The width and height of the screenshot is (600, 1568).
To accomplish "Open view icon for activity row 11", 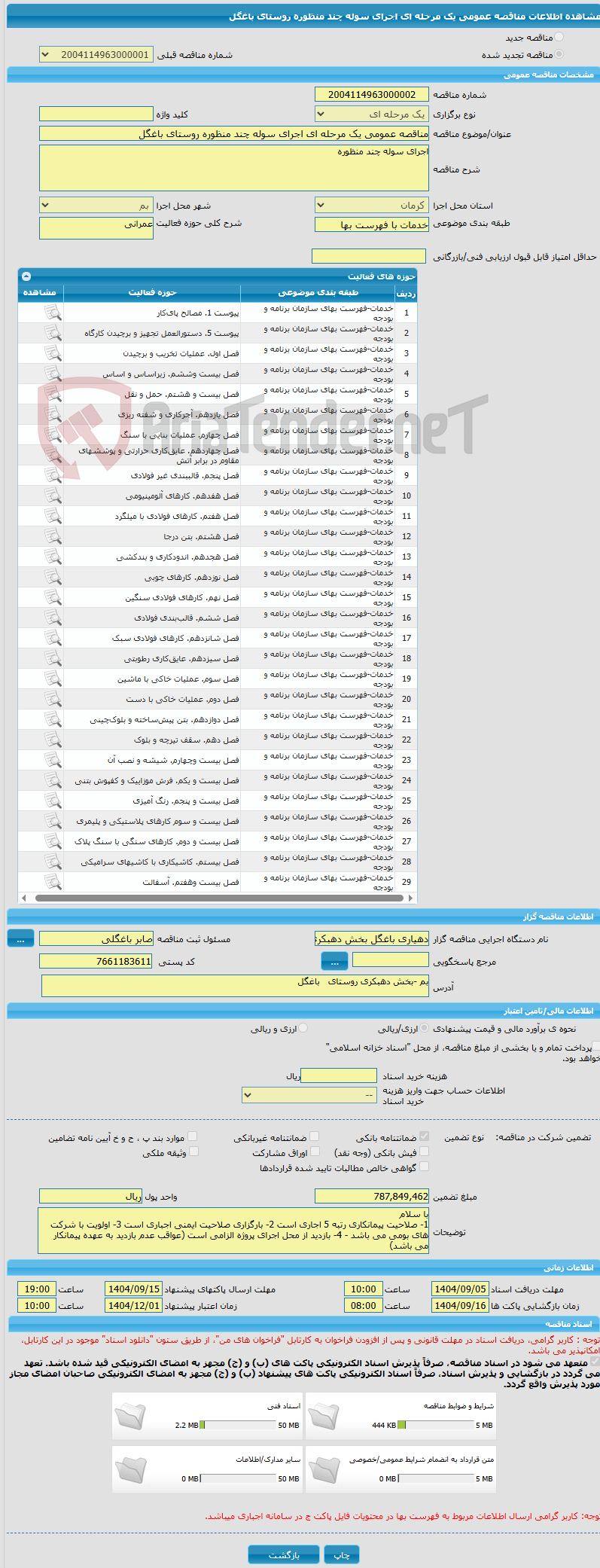I will [x=53, y=516].
